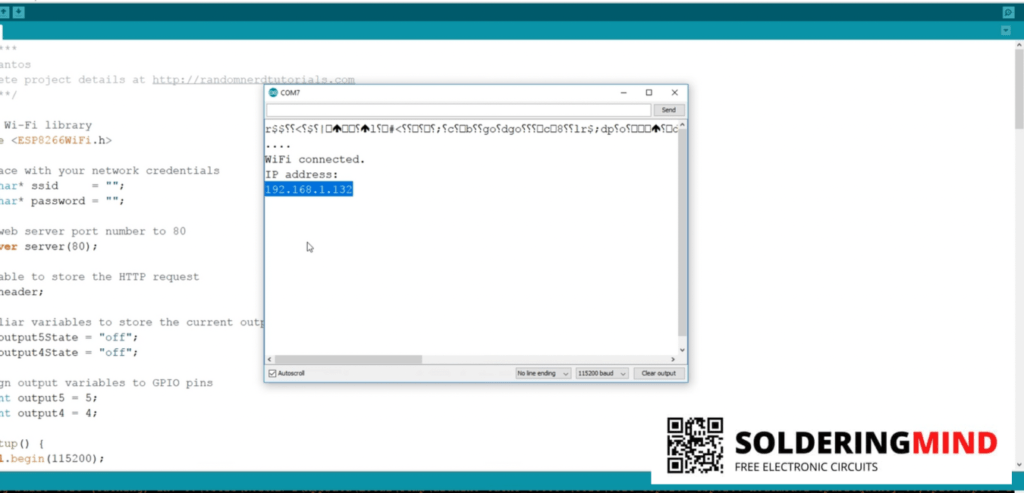Click the Open sketch up-arrow icon

tap(4, 12)
